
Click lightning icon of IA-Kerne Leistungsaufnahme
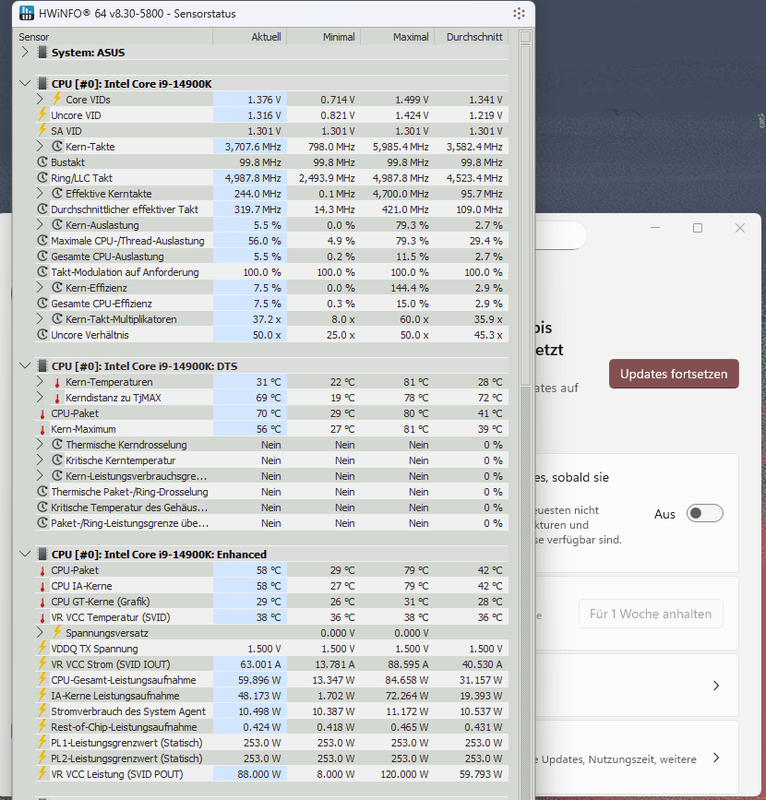tap(42, 695)
